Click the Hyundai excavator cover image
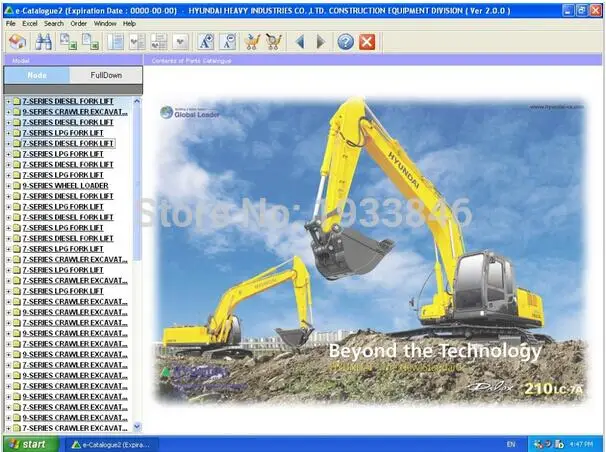The width and height of the screenshot is (606, 452). click(370, 250)
